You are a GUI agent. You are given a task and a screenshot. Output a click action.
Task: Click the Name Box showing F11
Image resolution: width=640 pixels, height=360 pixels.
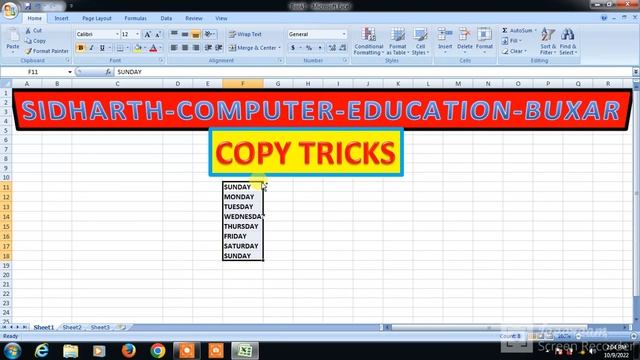(x=33, y=72)
